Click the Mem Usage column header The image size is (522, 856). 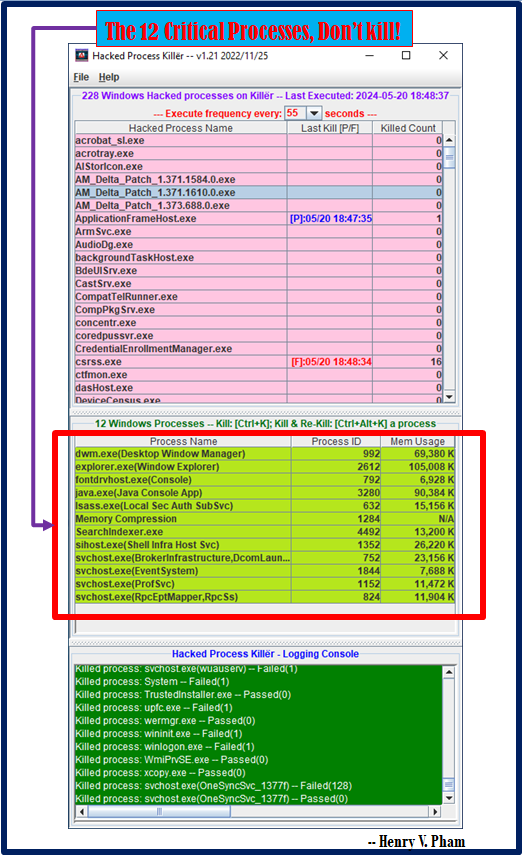(x=418, y=441)
